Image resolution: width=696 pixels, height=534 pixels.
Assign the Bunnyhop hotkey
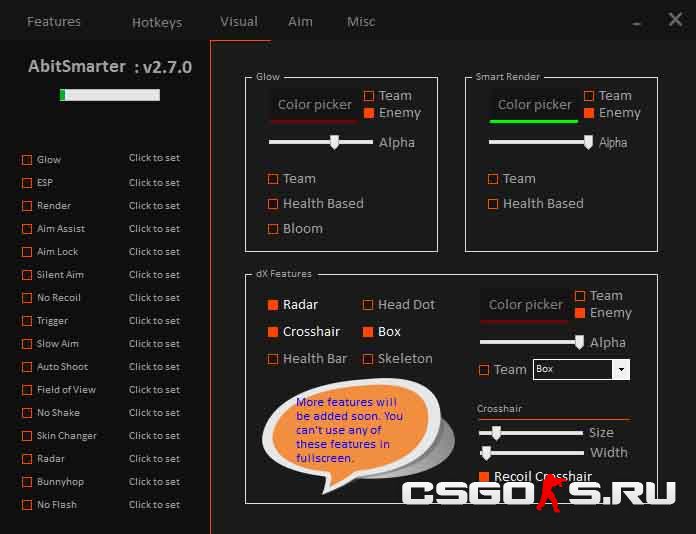(154, 482)
